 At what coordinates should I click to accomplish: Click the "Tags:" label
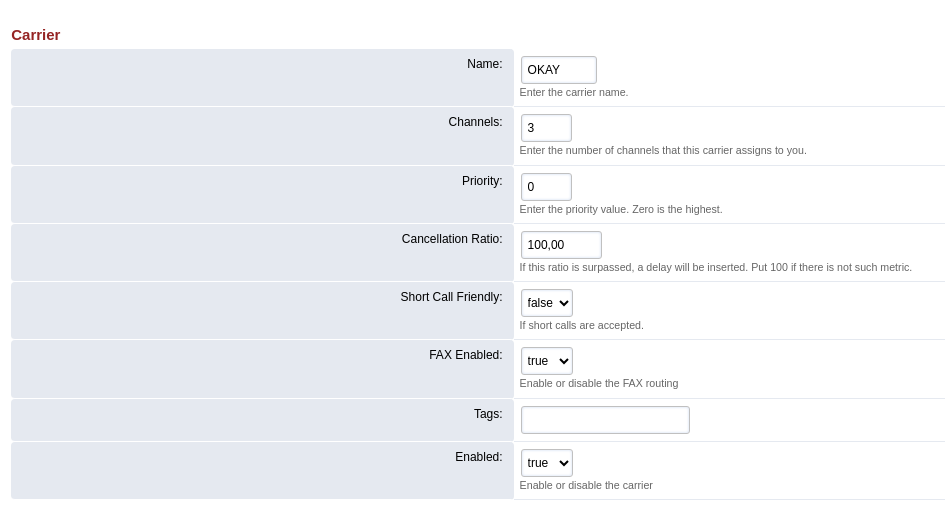point(488,414)
